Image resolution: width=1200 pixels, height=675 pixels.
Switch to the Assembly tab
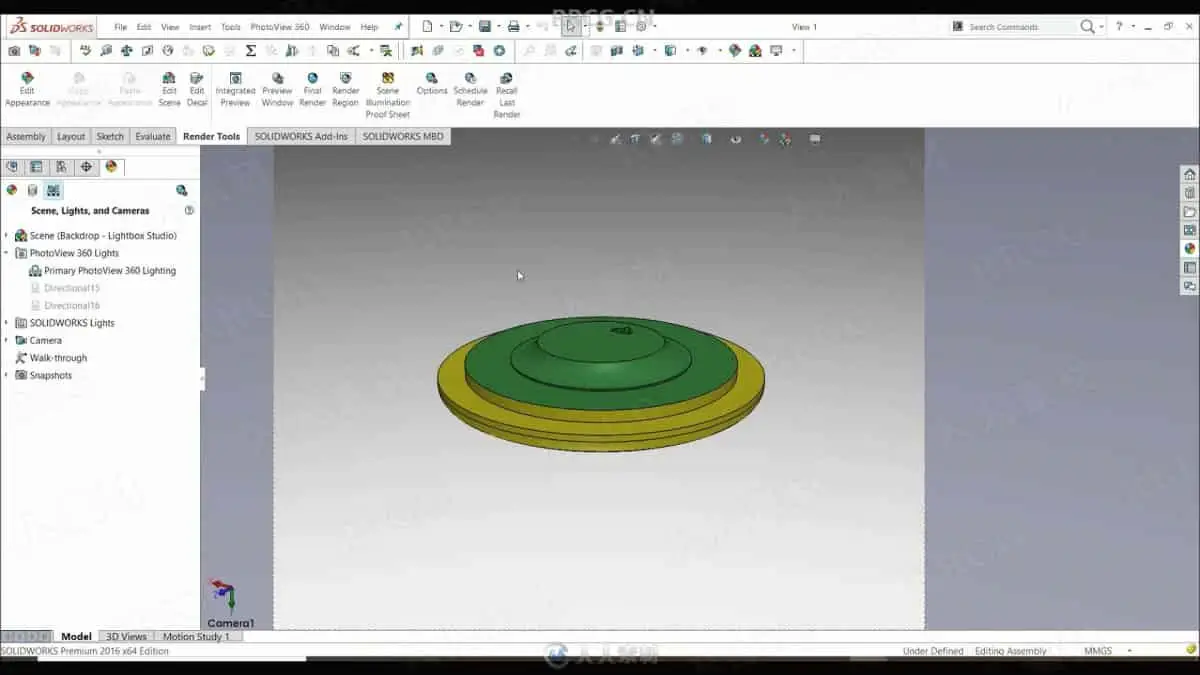point(26,136)
